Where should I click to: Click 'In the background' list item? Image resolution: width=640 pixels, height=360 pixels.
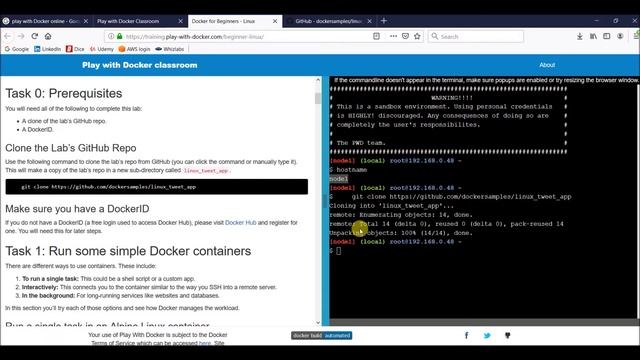coord(120,296)
